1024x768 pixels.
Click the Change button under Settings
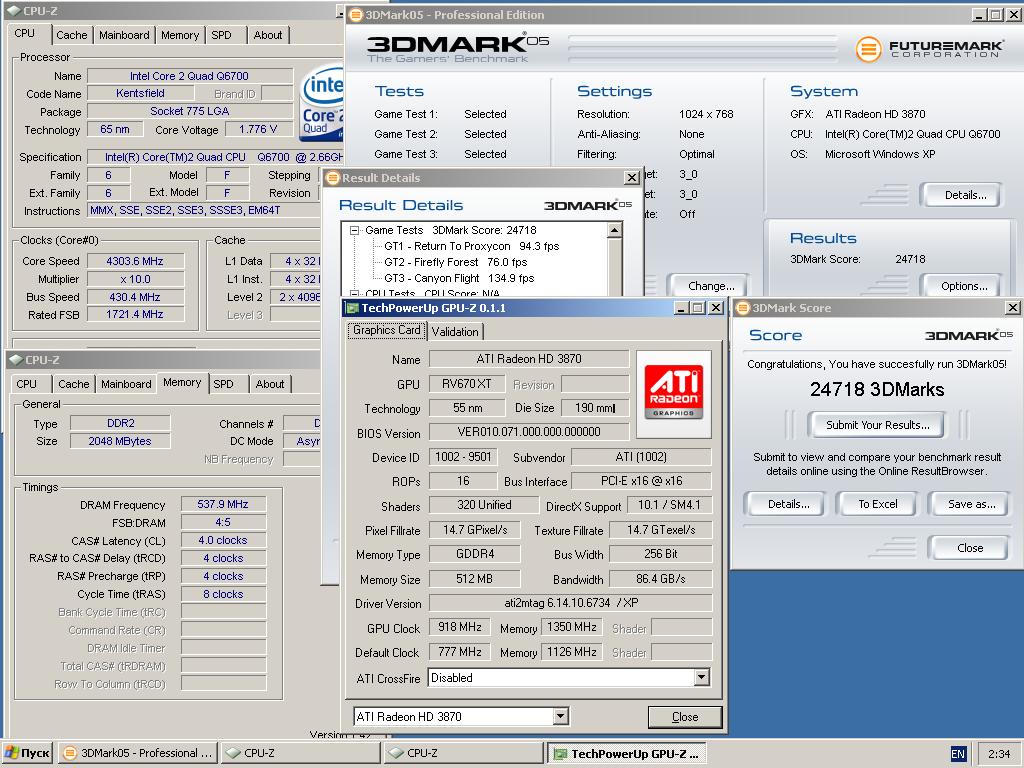click(710, 285)
